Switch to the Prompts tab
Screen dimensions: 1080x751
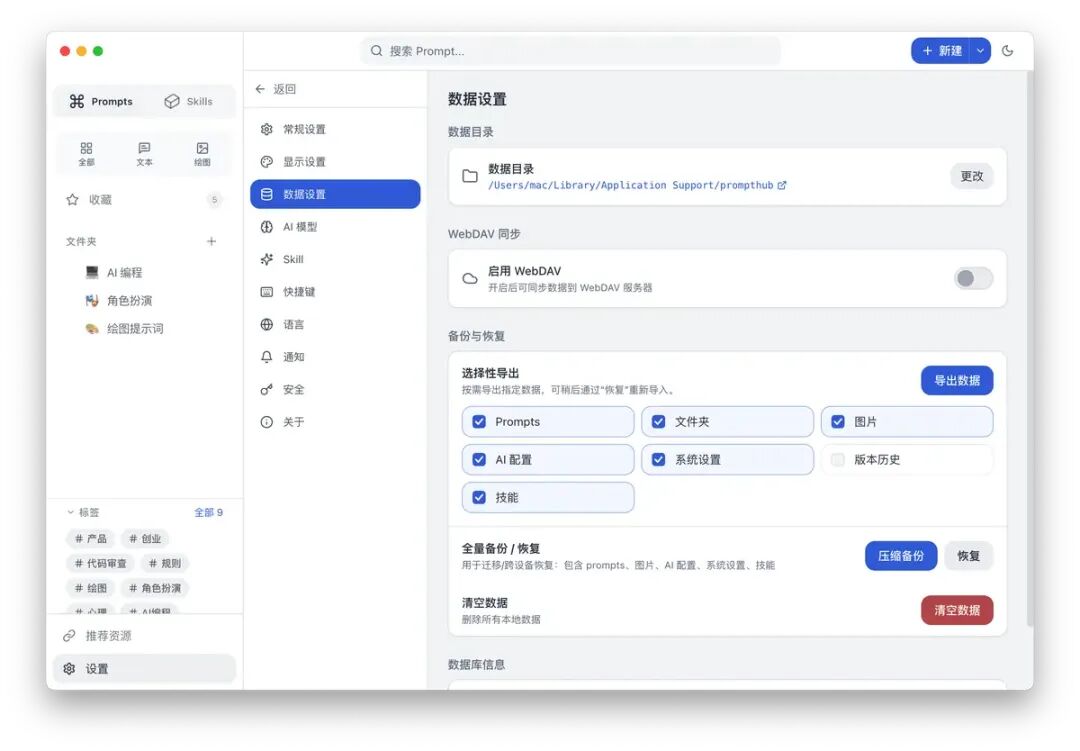tap(101, 101)
